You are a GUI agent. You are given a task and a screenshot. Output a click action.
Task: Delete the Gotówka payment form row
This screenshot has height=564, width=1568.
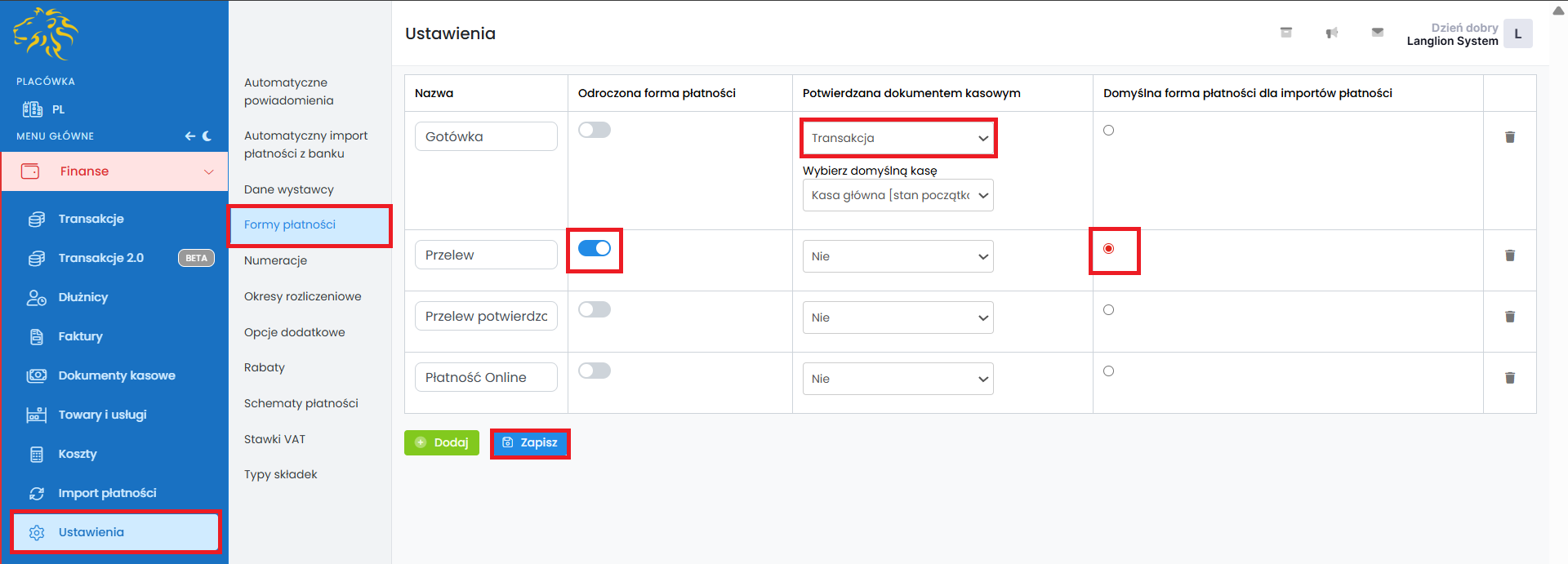coord(1509,137)
